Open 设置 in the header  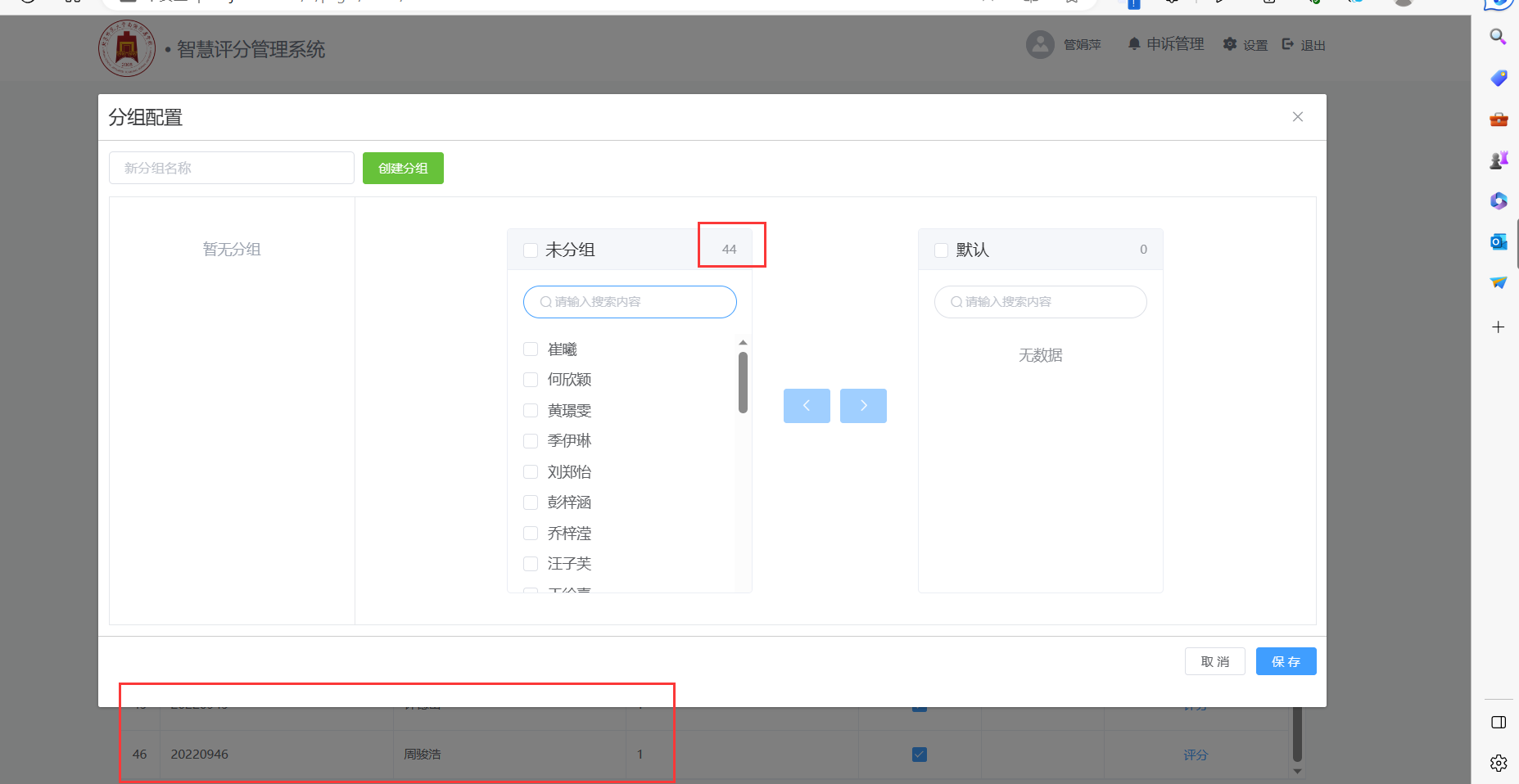coord(1245,45)
